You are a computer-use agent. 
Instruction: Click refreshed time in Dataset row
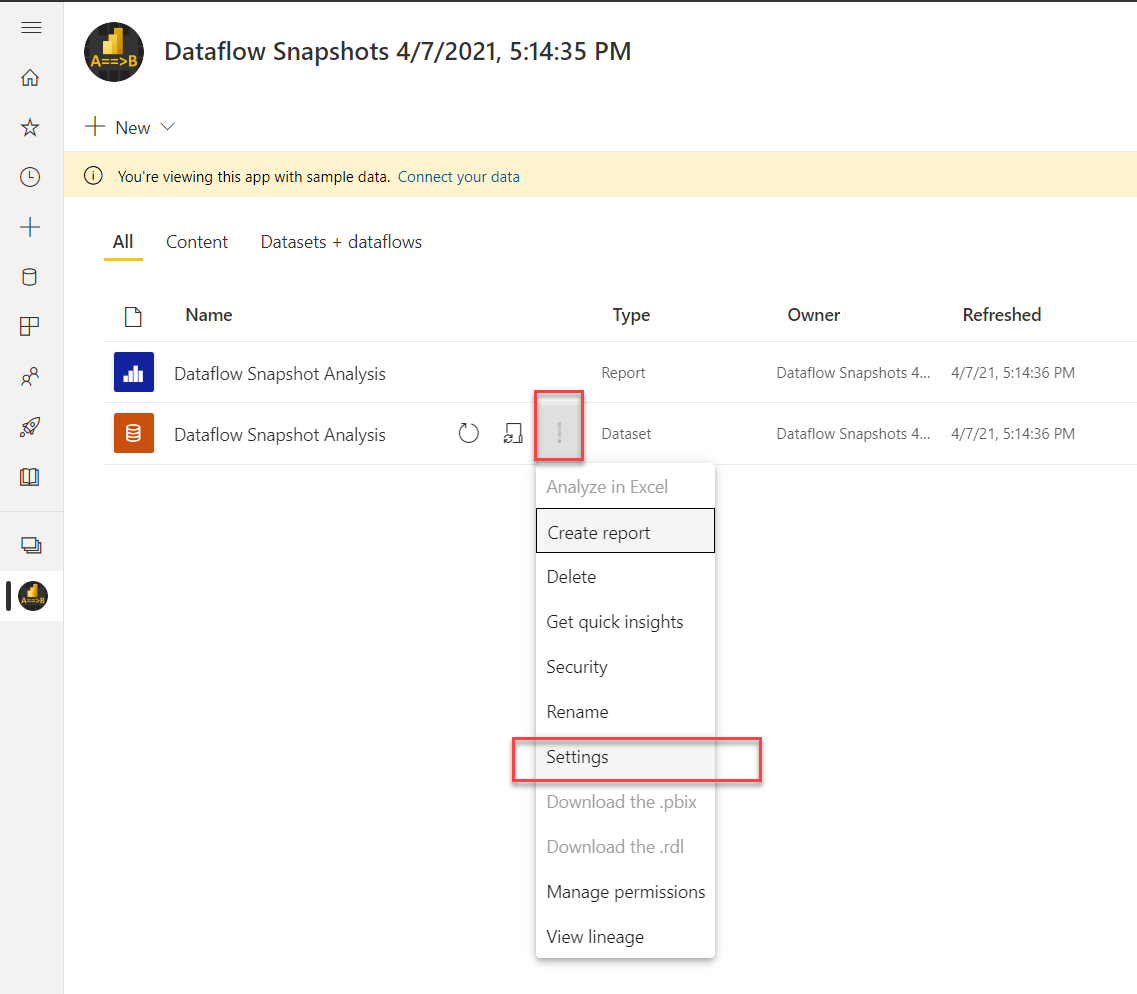pos(1013,434)
